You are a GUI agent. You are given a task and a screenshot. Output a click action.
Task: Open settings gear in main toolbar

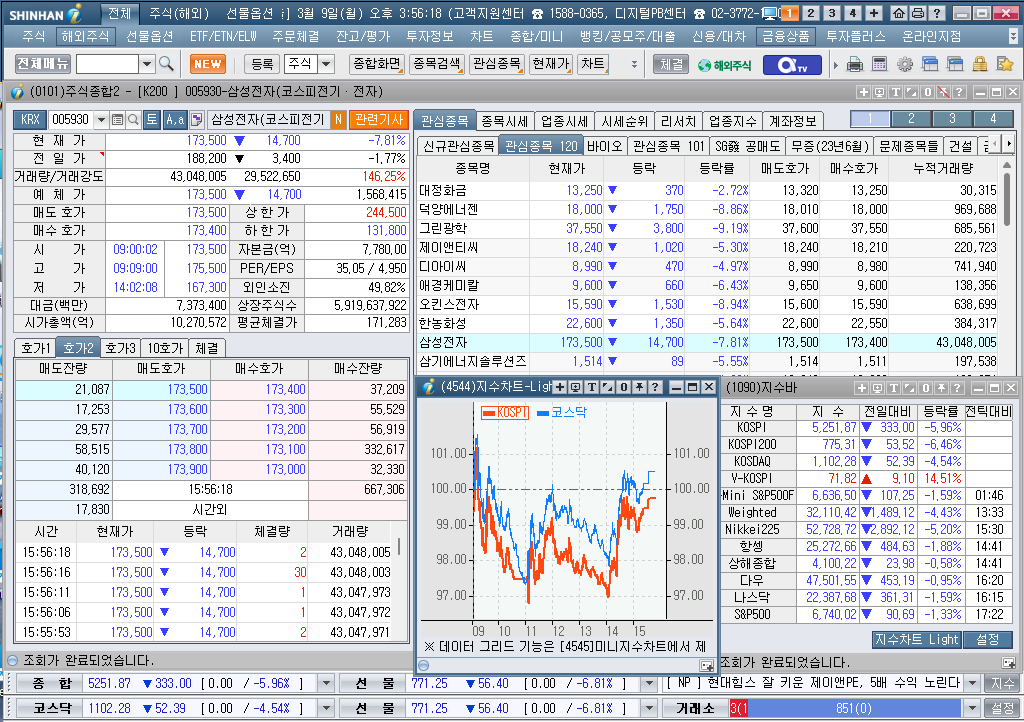coord(904,64)
